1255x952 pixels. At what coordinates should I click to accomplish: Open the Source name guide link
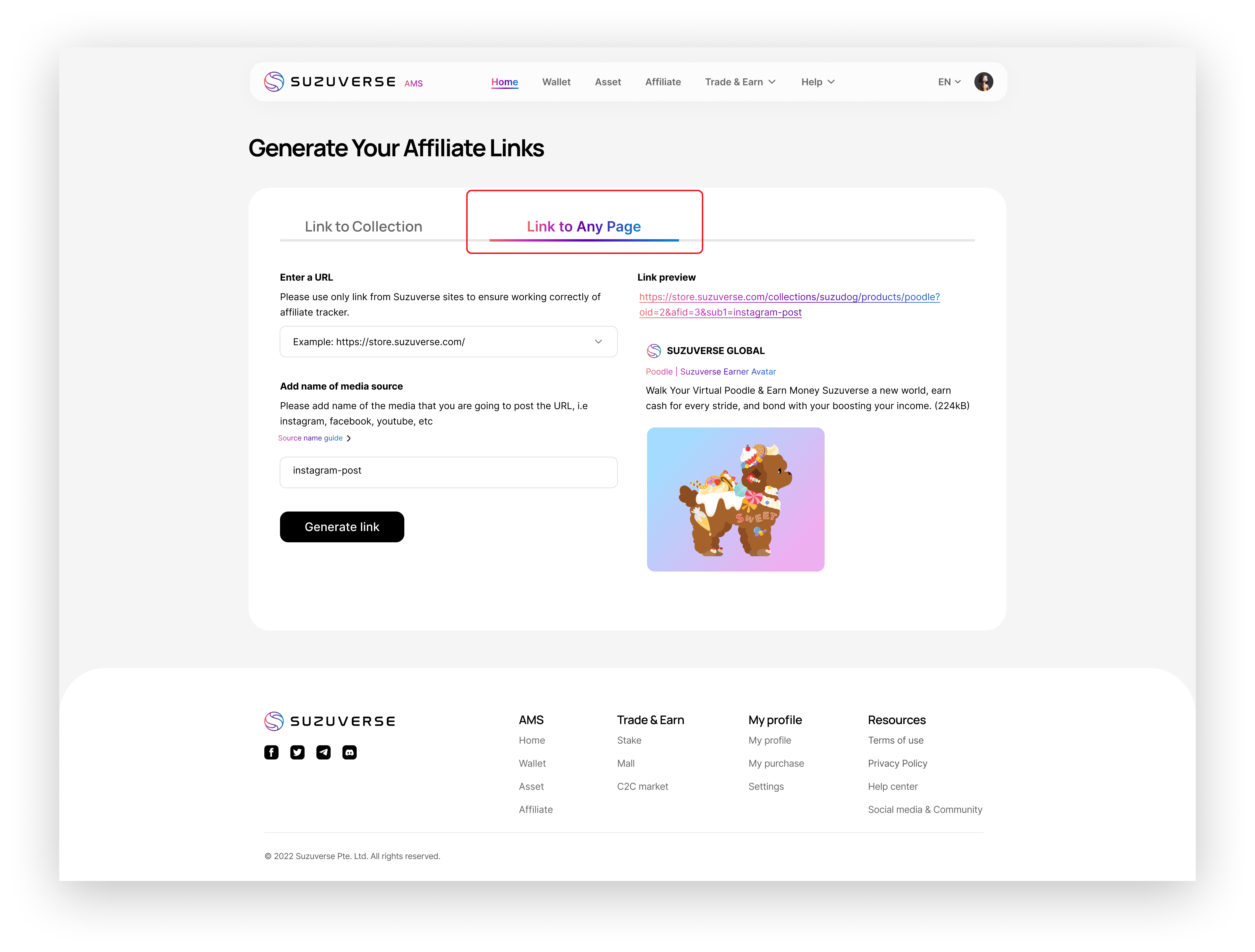point(310,438)
